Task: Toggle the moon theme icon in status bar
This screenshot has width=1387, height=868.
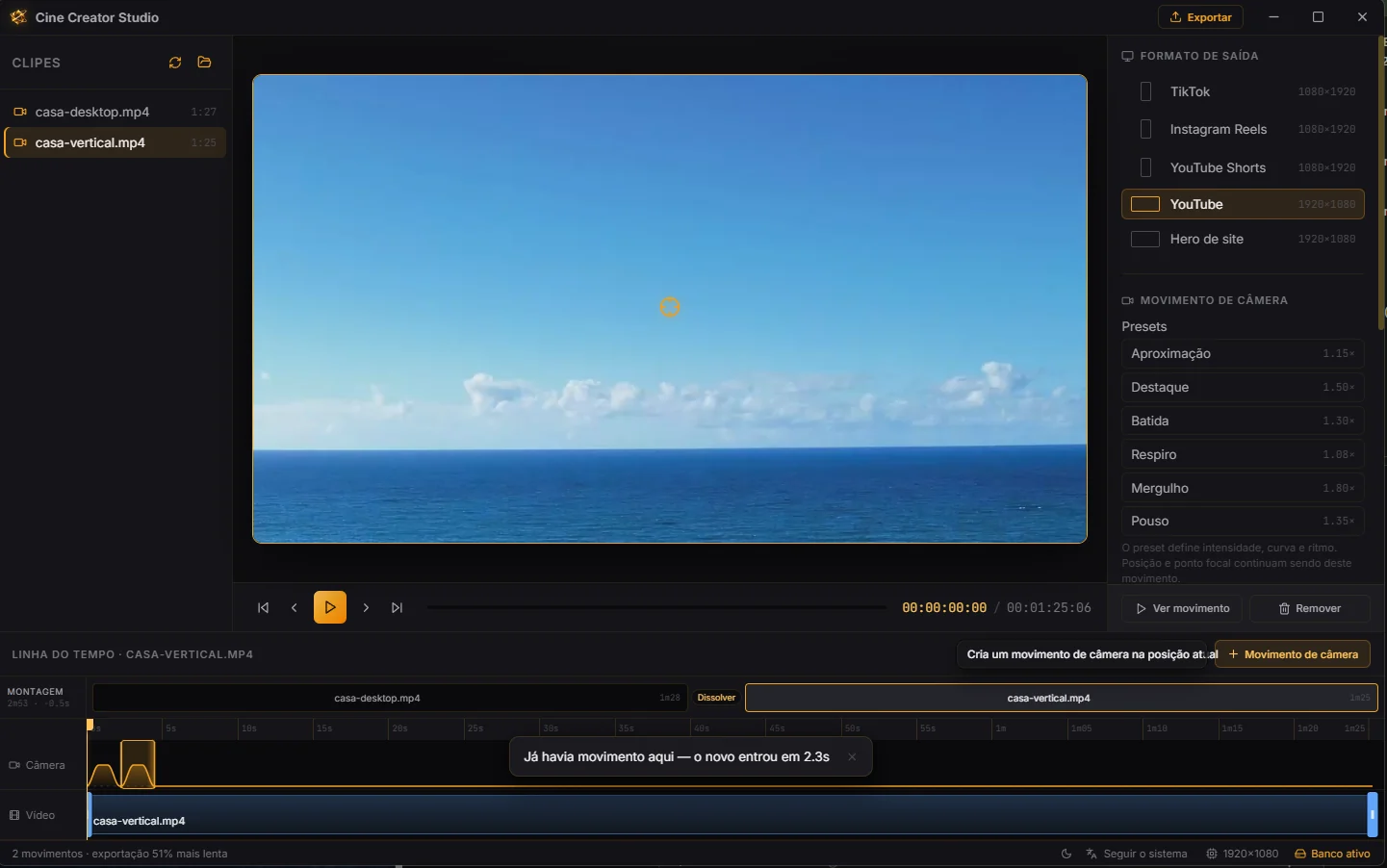Action: [1066, 854]
